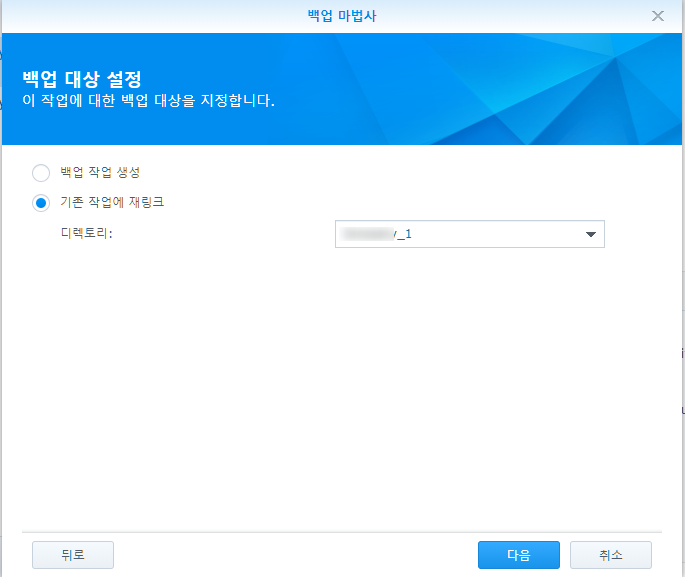
Task: Close the 백업 마법사 dialog with X
Action: point(657,16)
